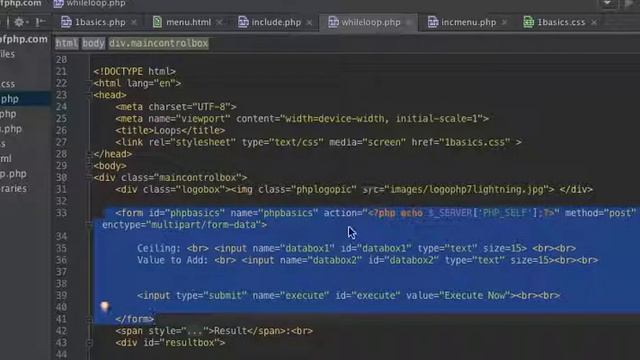Viewport: 640px width, 360px height.
Task: Click the logobox div line with logophp7lightning.jpg
Action: (x=353, y=189)
